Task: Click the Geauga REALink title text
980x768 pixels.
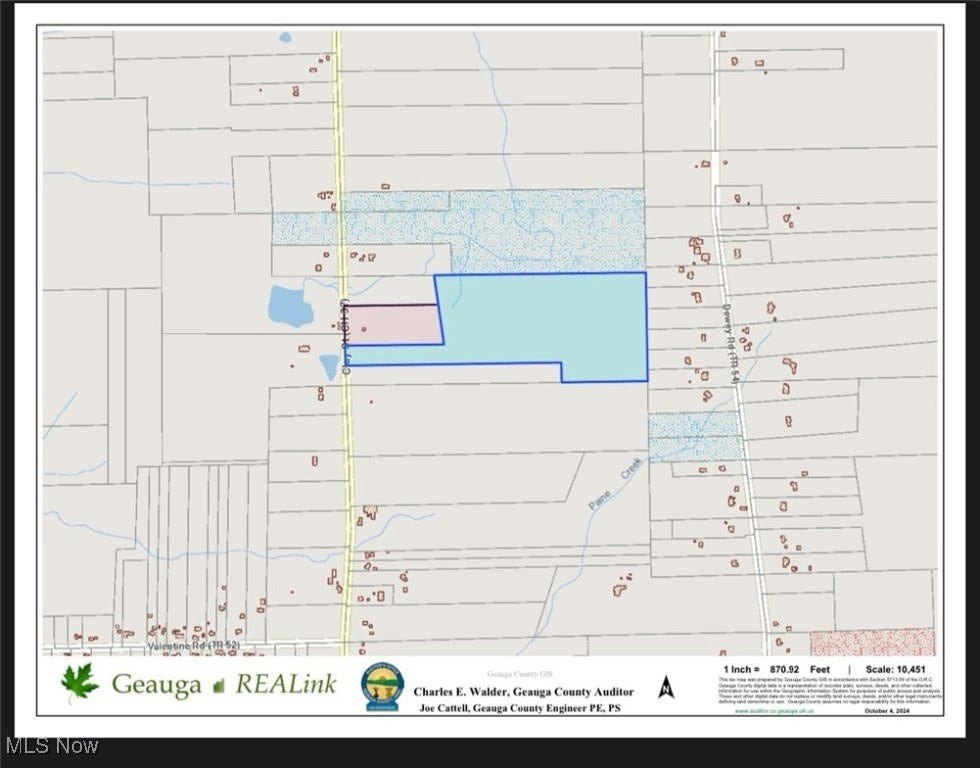Action: (x=223, y=684)
